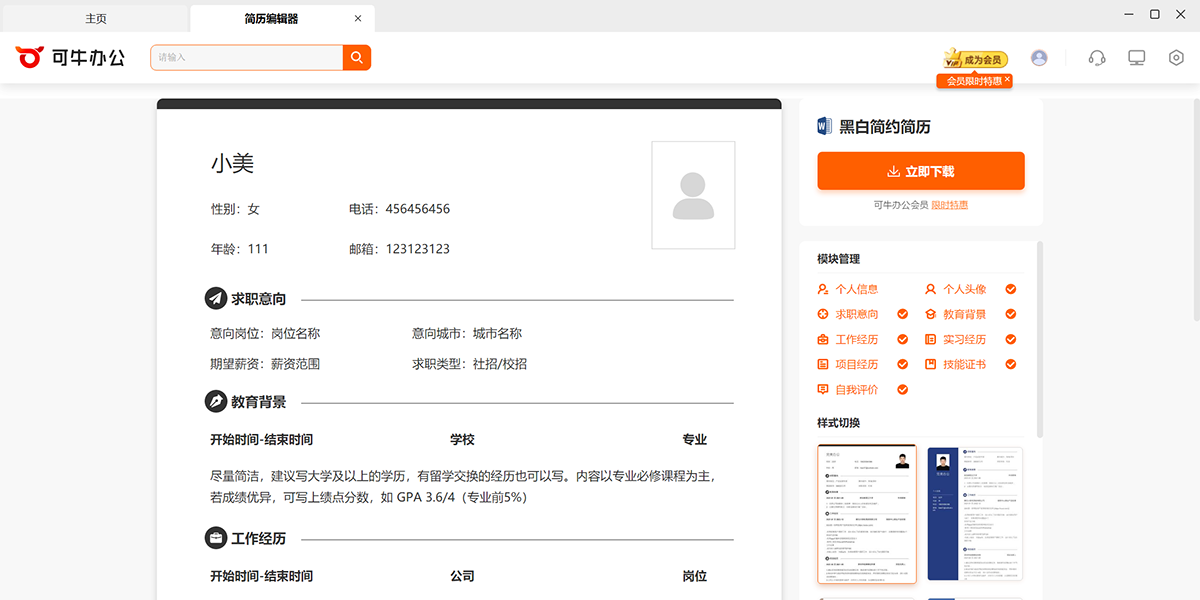1200x600 pixels.
Task: Click the 公司 column header
Action: pyautogui.click(x=462, y=576)
